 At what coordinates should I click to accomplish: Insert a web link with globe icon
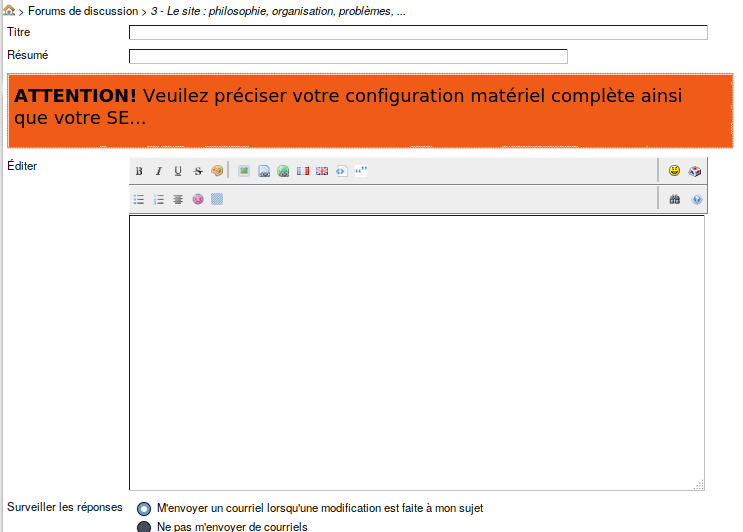click(283, 171)
